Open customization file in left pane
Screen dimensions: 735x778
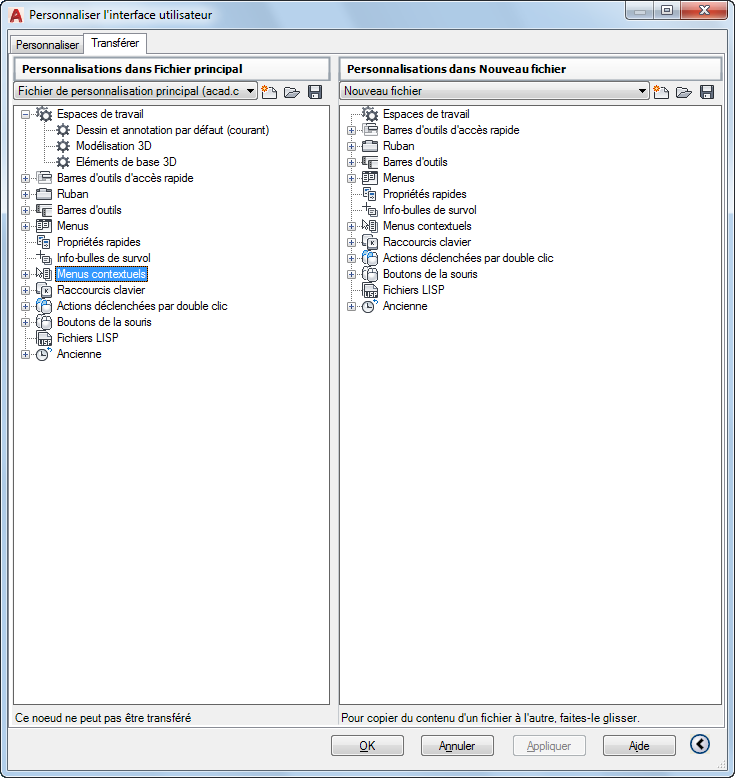click(x=292, y=92)
